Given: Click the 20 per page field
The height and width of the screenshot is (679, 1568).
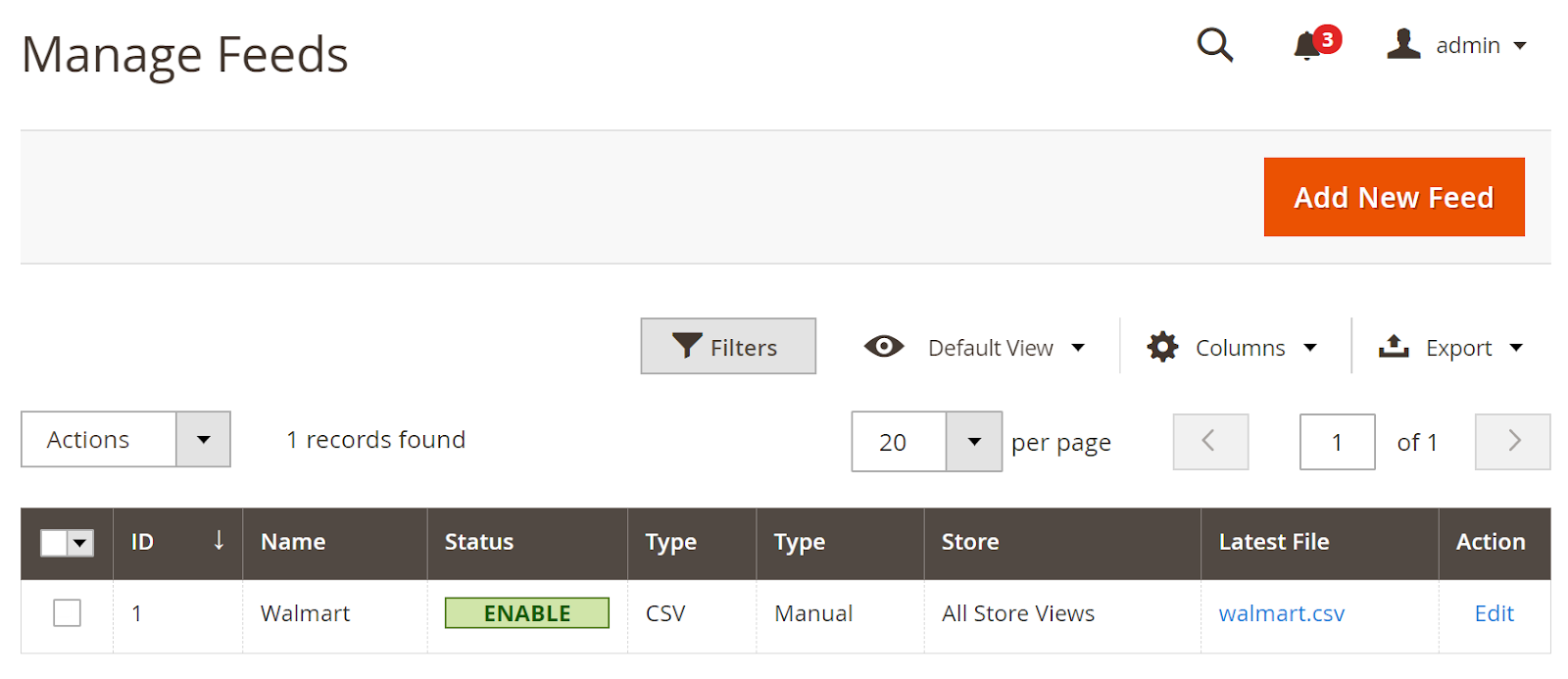Looking at the screenshot, I should click(x=899, y=442).
